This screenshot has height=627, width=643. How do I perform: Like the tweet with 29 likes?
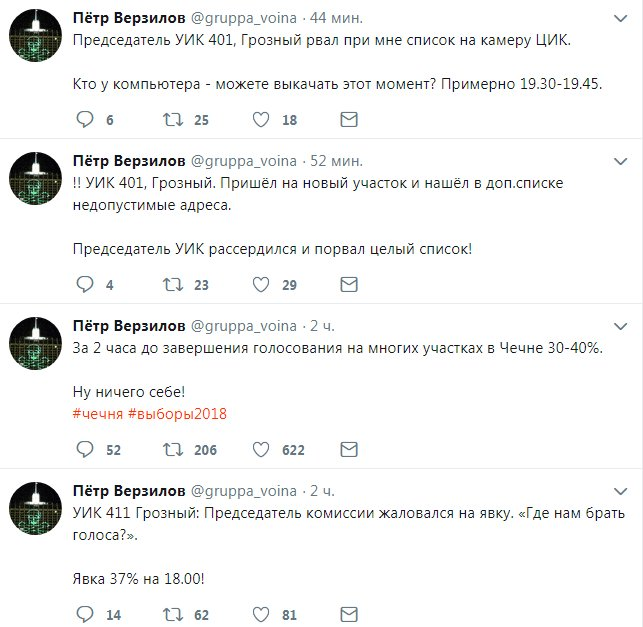[261, 285]
